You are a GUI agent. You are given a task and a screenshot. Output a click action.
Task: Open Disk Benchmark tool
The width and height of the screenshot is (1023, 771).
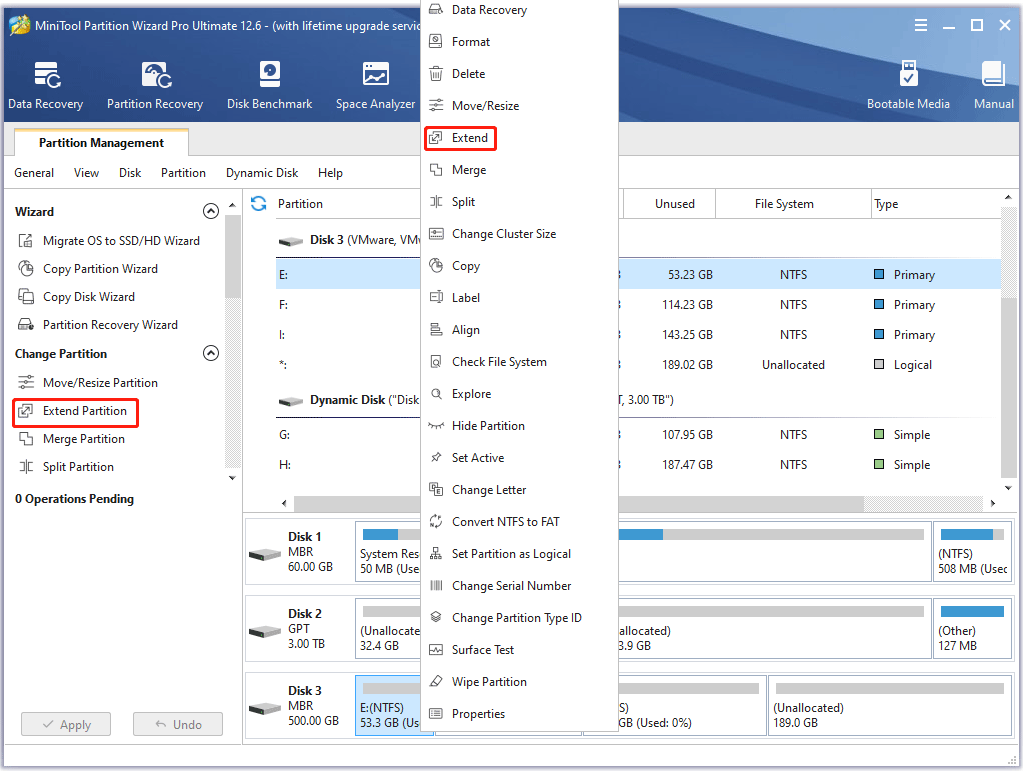(x=269, y=85)
